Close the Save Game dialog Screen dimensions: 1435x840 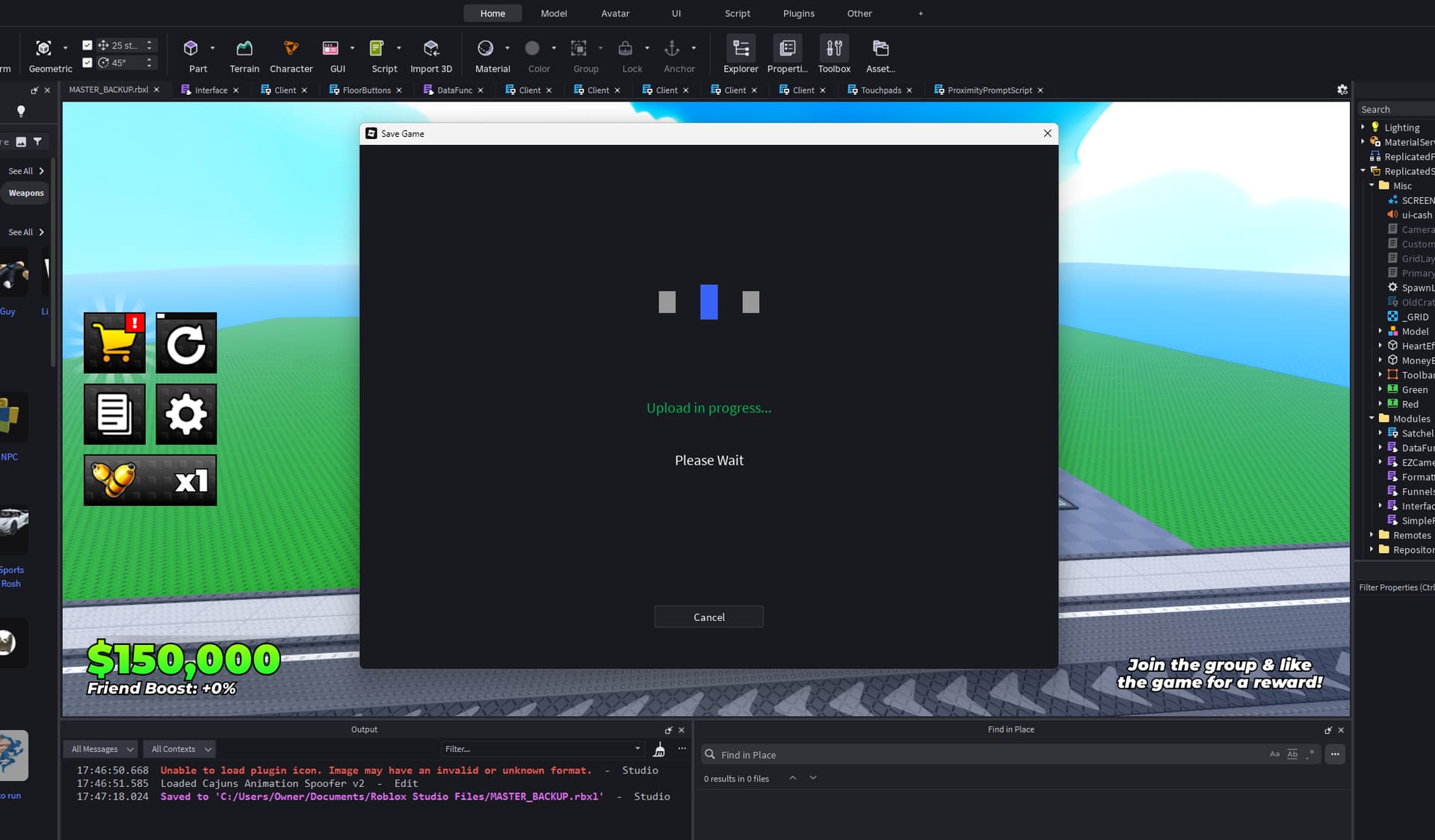coord(1047,134)
